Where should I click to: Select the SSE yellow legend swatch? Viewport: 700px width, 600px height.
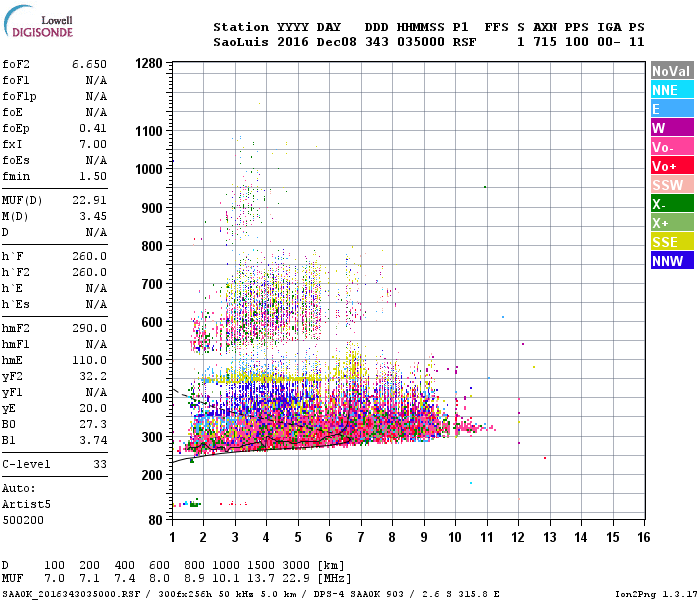pyautogui.click(x=672, y=242)
